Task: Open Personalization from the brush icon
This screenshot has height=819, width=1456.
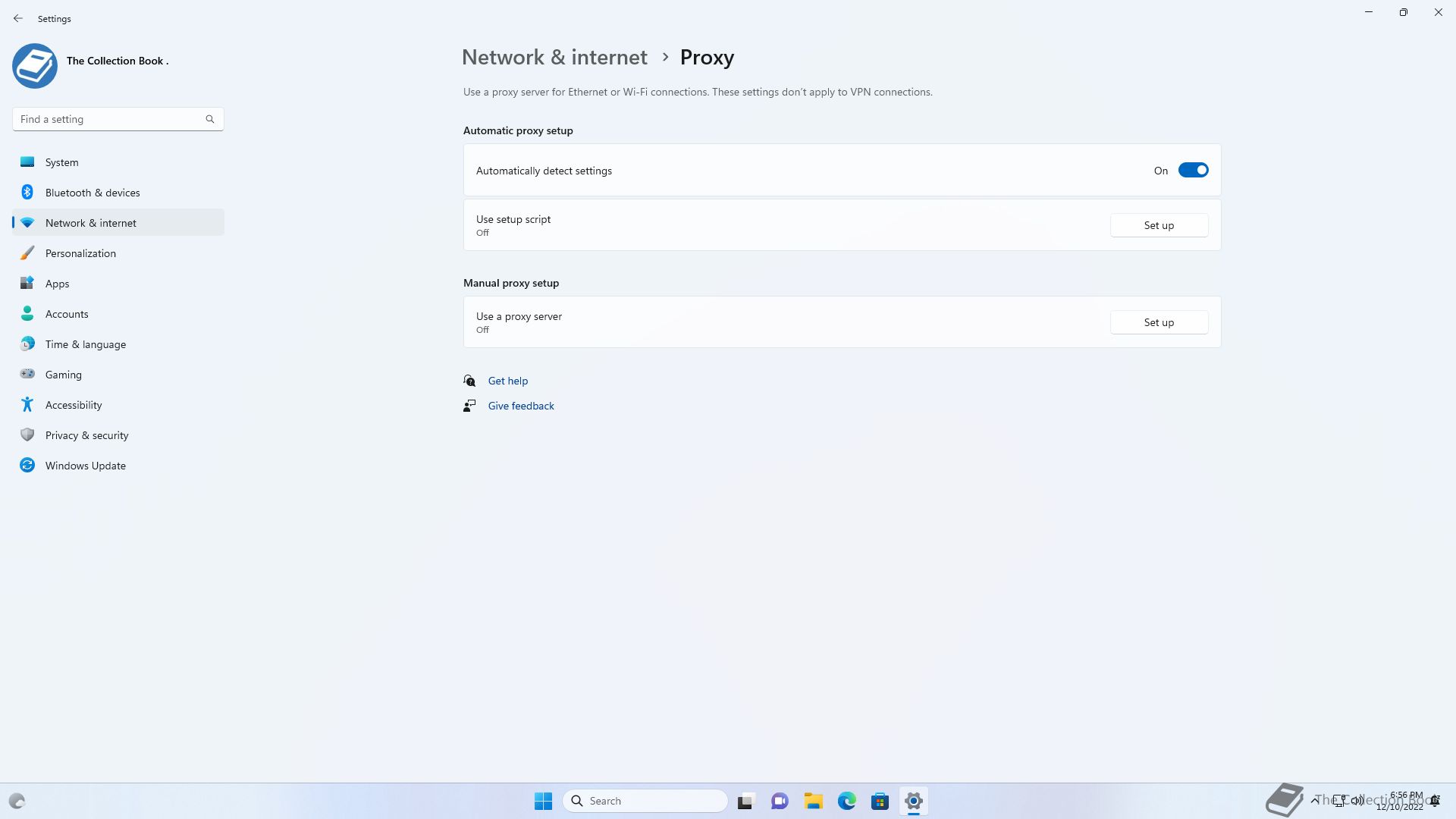Action: coord(27,253)
